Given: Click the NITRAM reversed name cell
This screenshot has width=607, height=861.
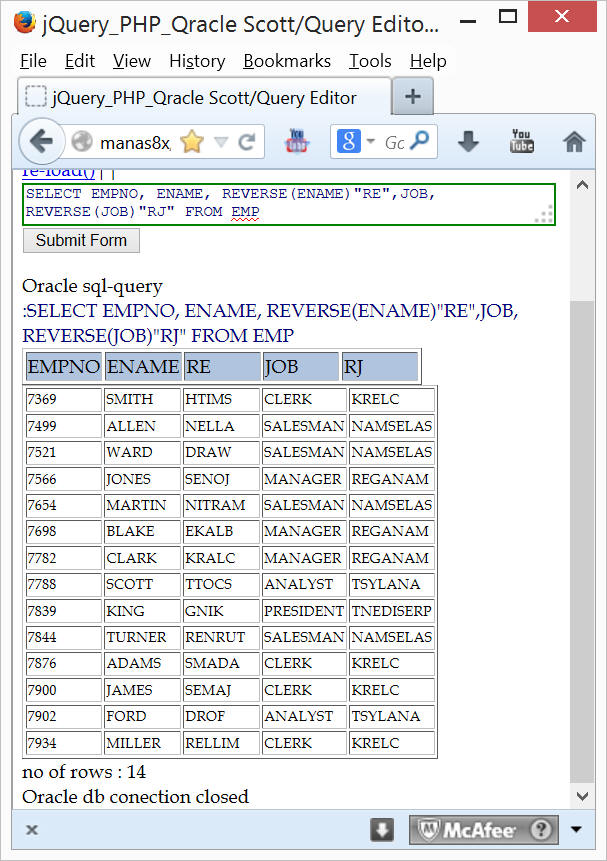Looking at the screenshot, I should click(x=221, y=505).
